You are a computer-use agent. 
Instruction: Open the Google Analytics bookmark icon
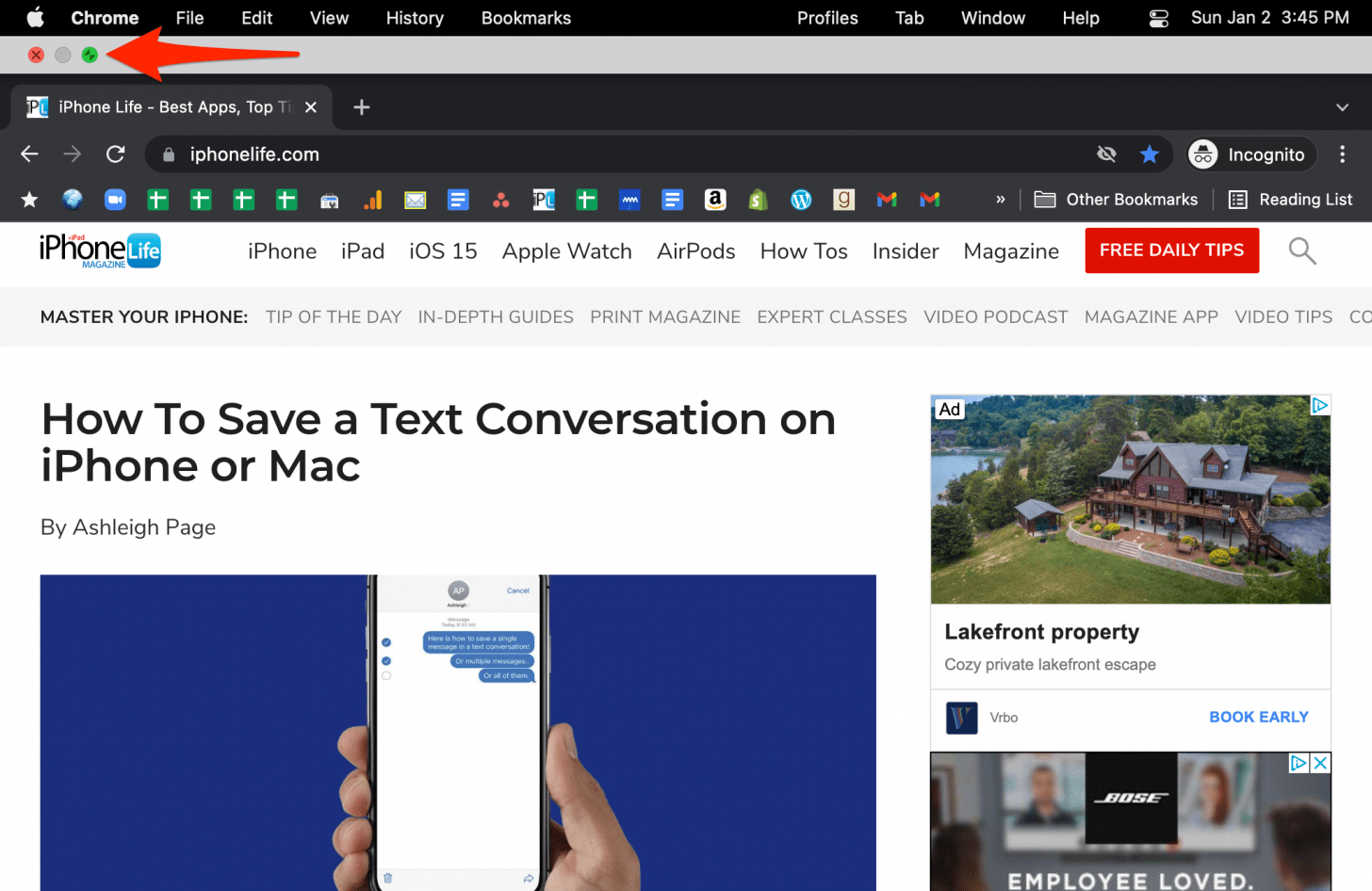372,200
